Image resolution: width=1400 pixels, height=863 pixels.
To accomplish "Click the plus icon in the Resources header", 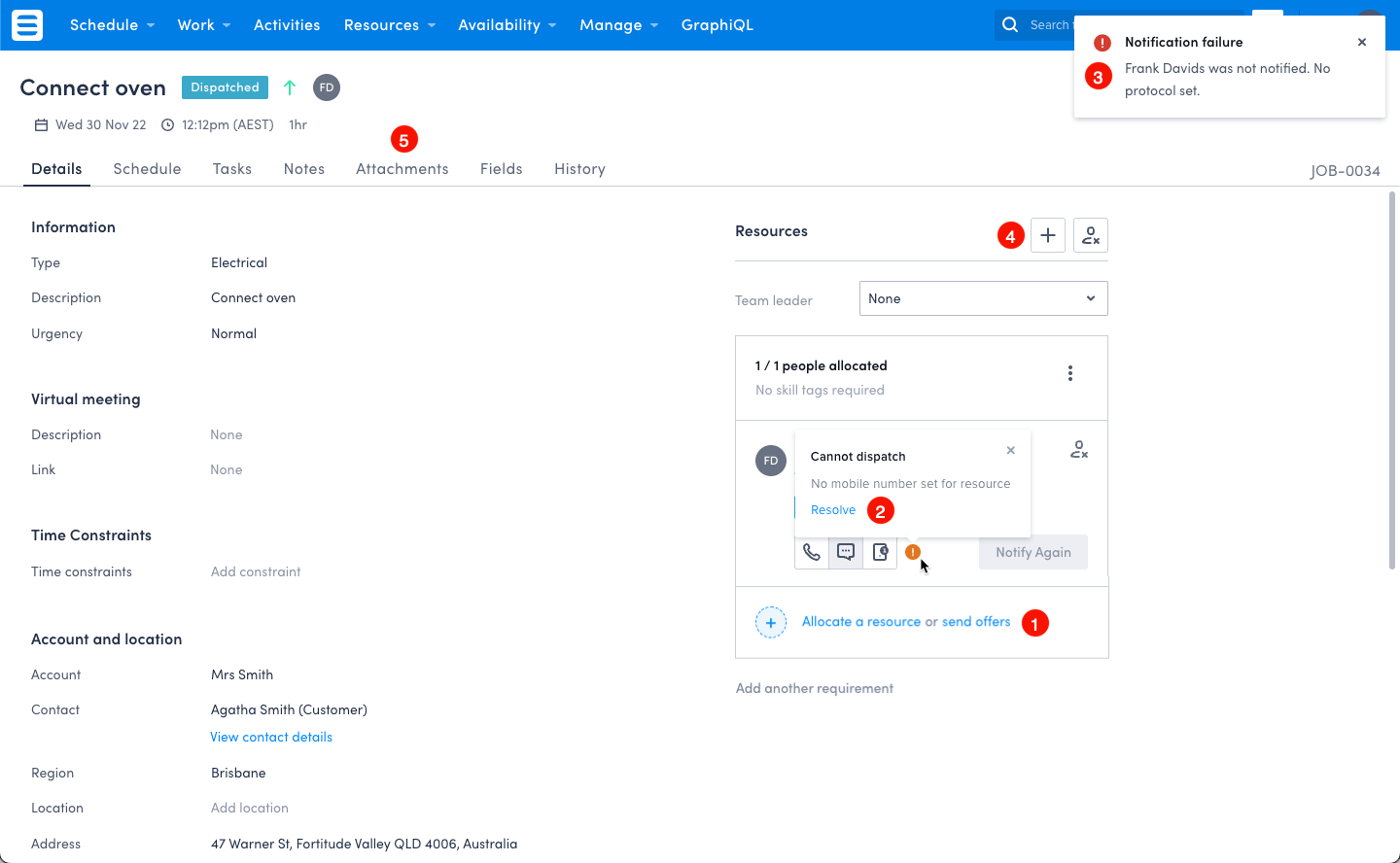I will click(x=1047, y=235).
